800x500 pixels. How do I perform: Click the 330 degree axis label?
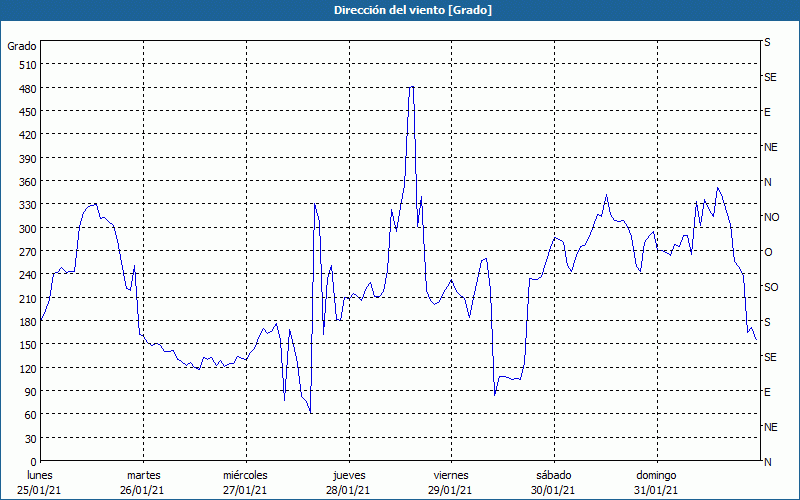(x=28, y=205)
